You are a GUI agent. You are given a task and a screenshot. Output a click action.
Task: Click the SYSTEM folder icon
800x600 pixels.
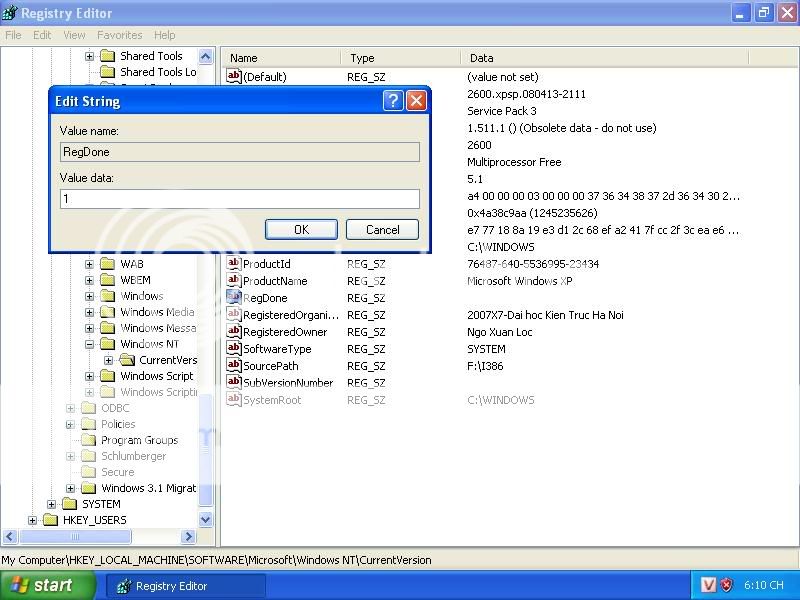pos(69,504)
